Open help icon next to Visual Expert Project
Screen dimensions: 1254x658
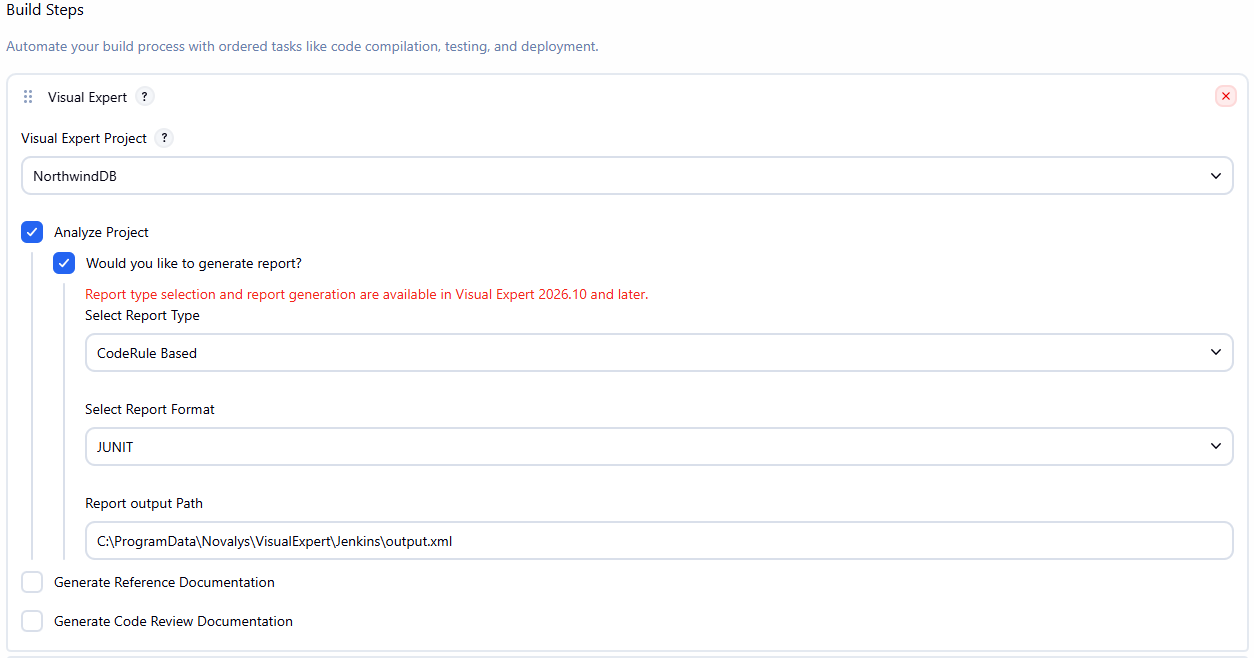coord(164,138)
